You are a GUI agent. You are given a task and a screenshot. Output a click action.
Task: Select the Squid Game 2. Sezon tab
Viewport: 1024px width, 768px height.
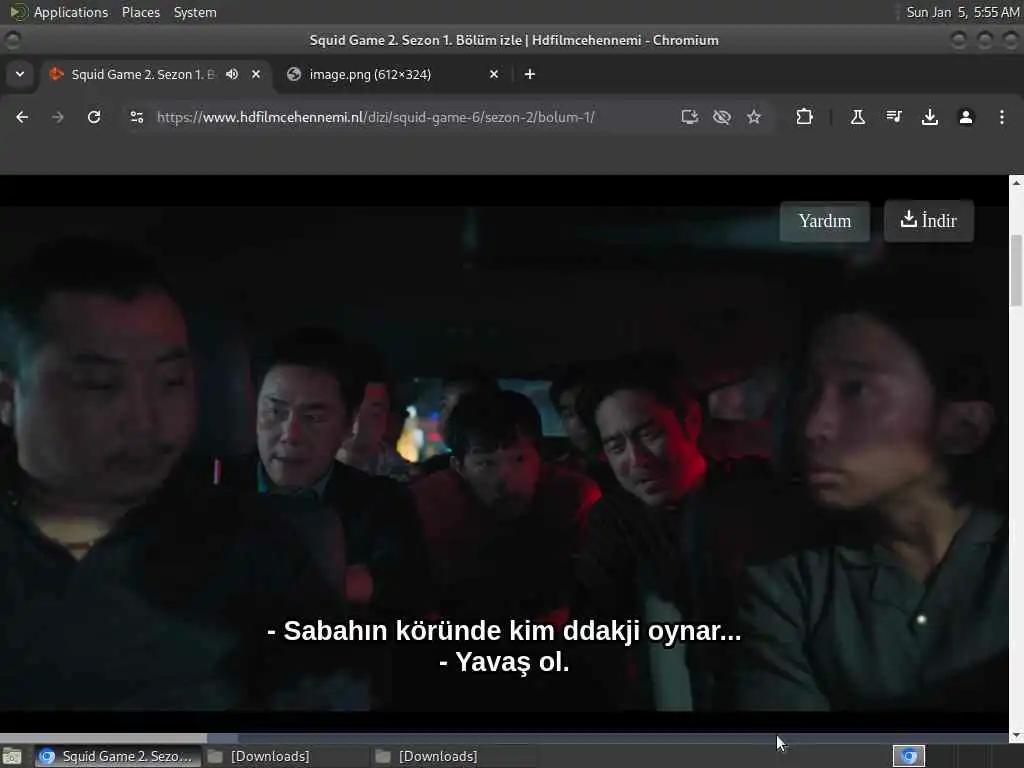pos(142,74)
